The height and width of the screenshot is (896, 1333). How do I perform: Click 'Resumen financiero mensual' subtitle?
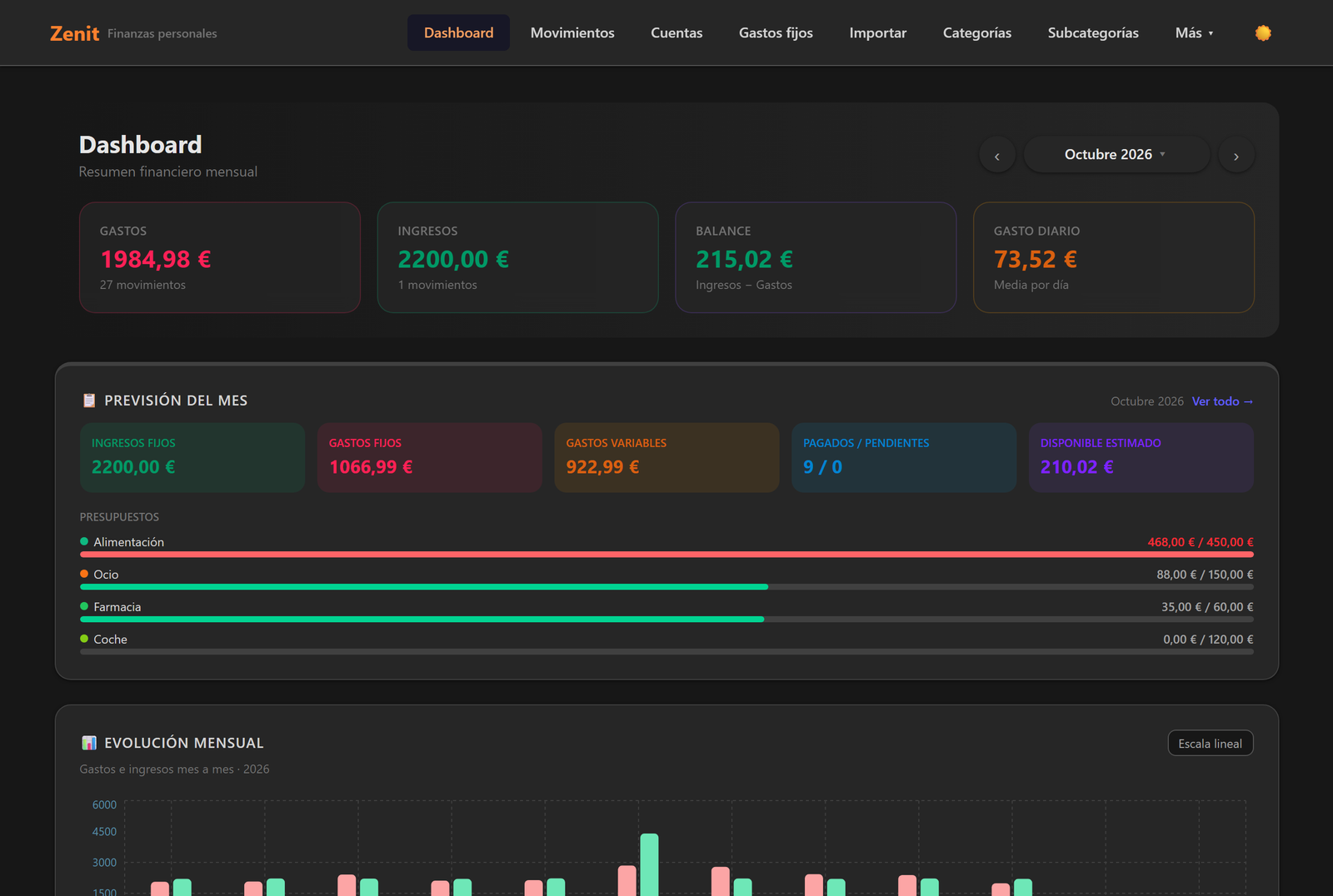pos(168,172)
